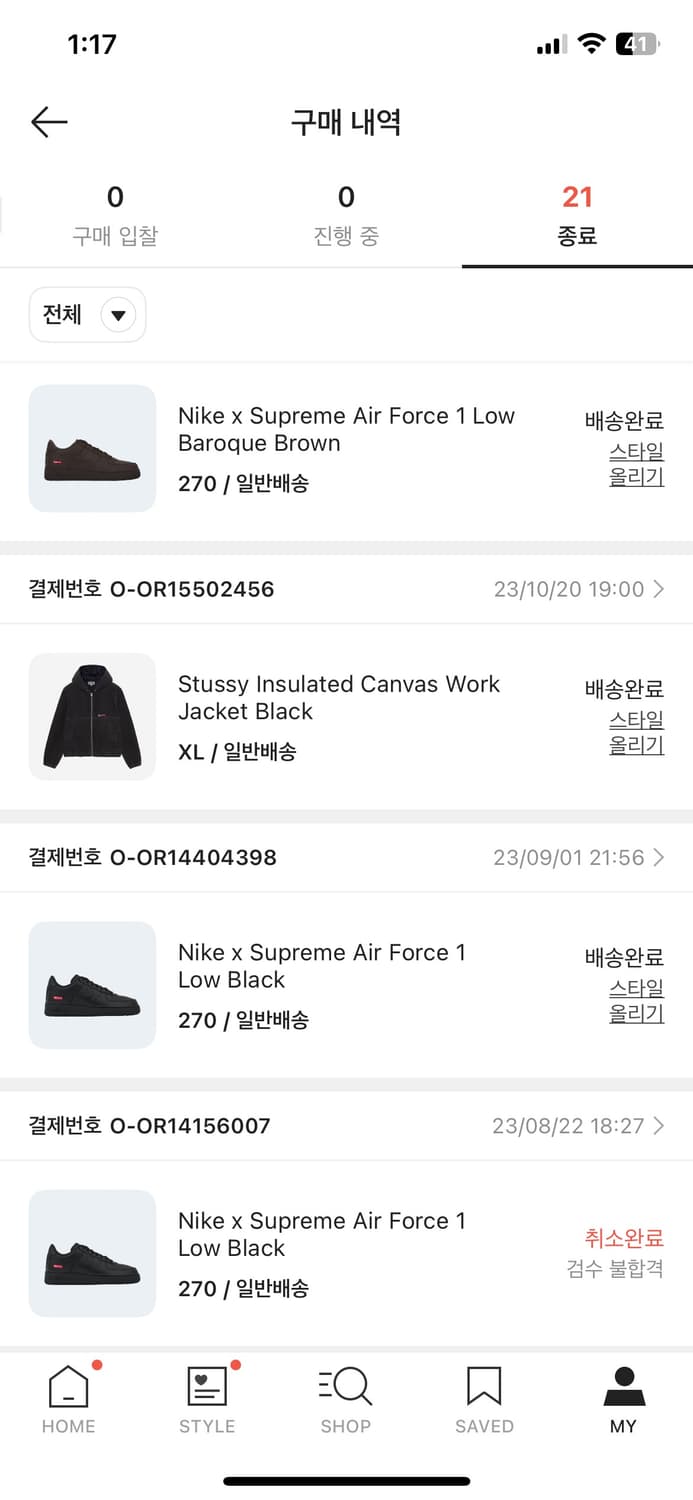Tap the 취소완료 status on the cancelled order
The height and width of the screenshot is (1500, 693).
(x=625, y=1238)
